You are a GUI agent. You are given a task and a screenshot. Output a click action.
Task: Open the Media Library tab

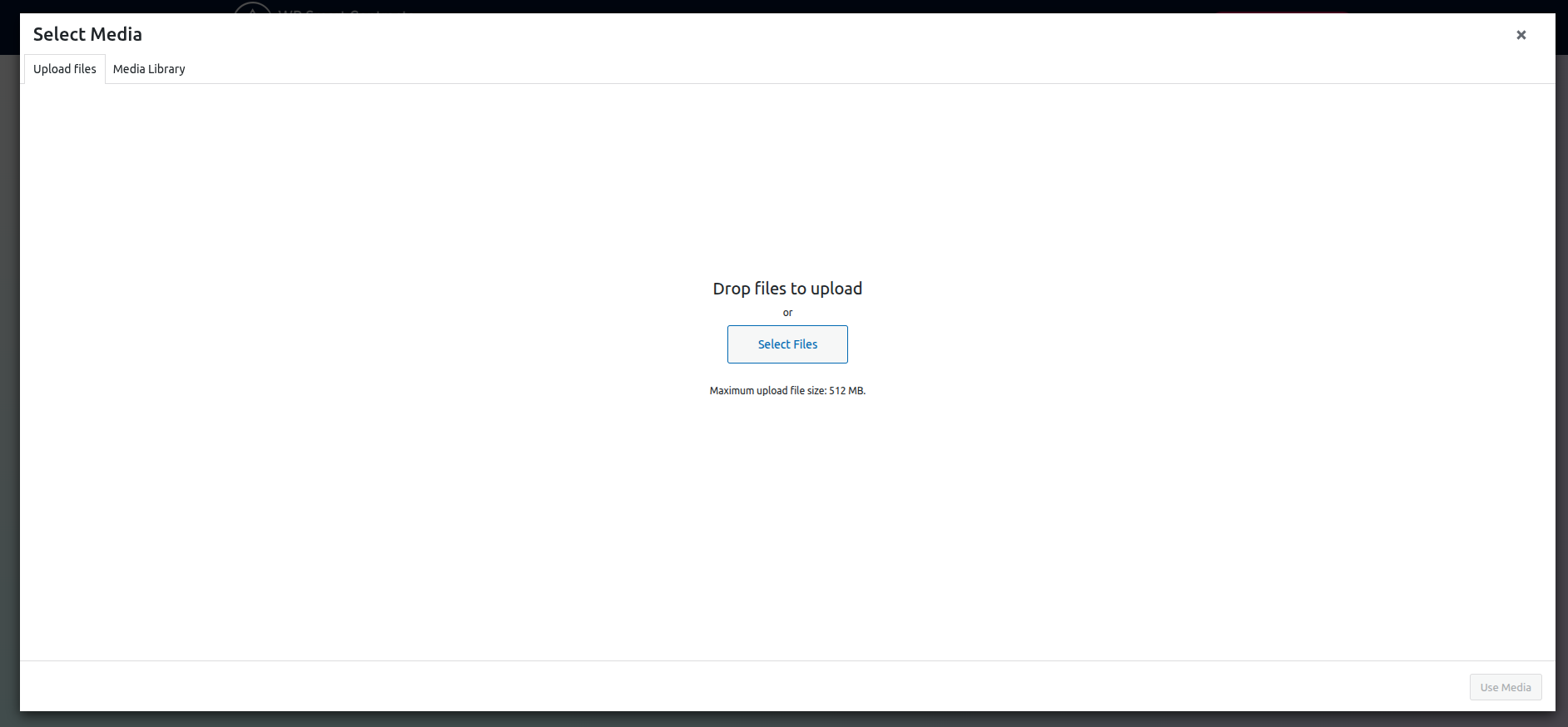(x=149, y=69)
